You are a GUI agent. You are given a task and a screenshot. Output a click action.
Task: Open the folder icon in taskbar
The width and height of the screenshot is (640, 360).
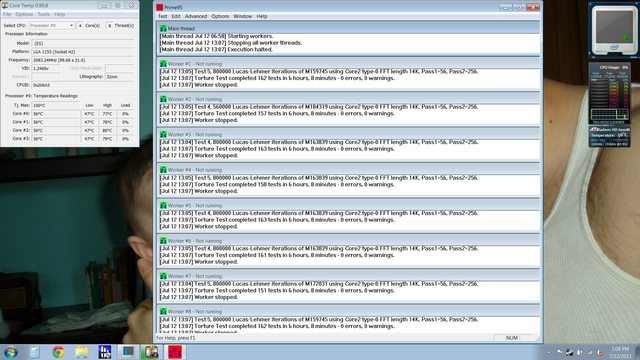82,352
